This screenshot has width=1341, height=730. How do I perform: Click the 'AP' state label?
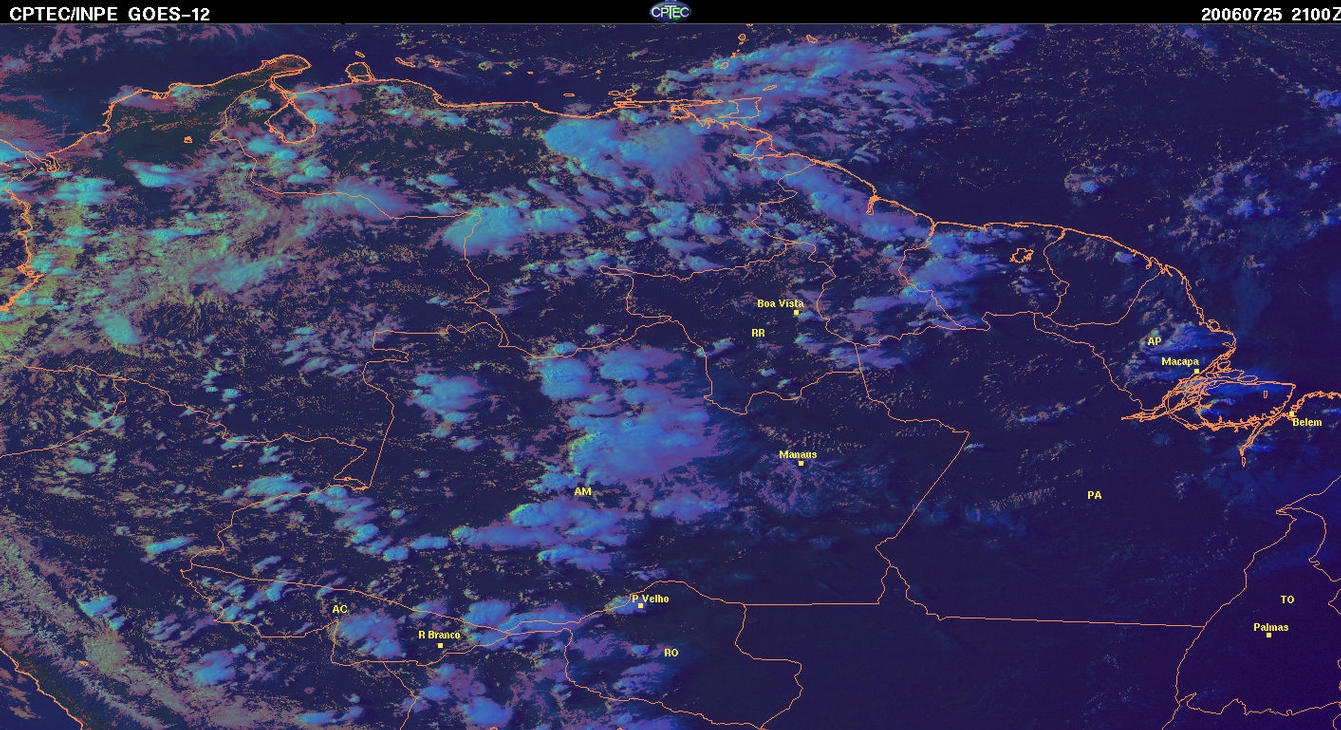[x=1154, y=341]
